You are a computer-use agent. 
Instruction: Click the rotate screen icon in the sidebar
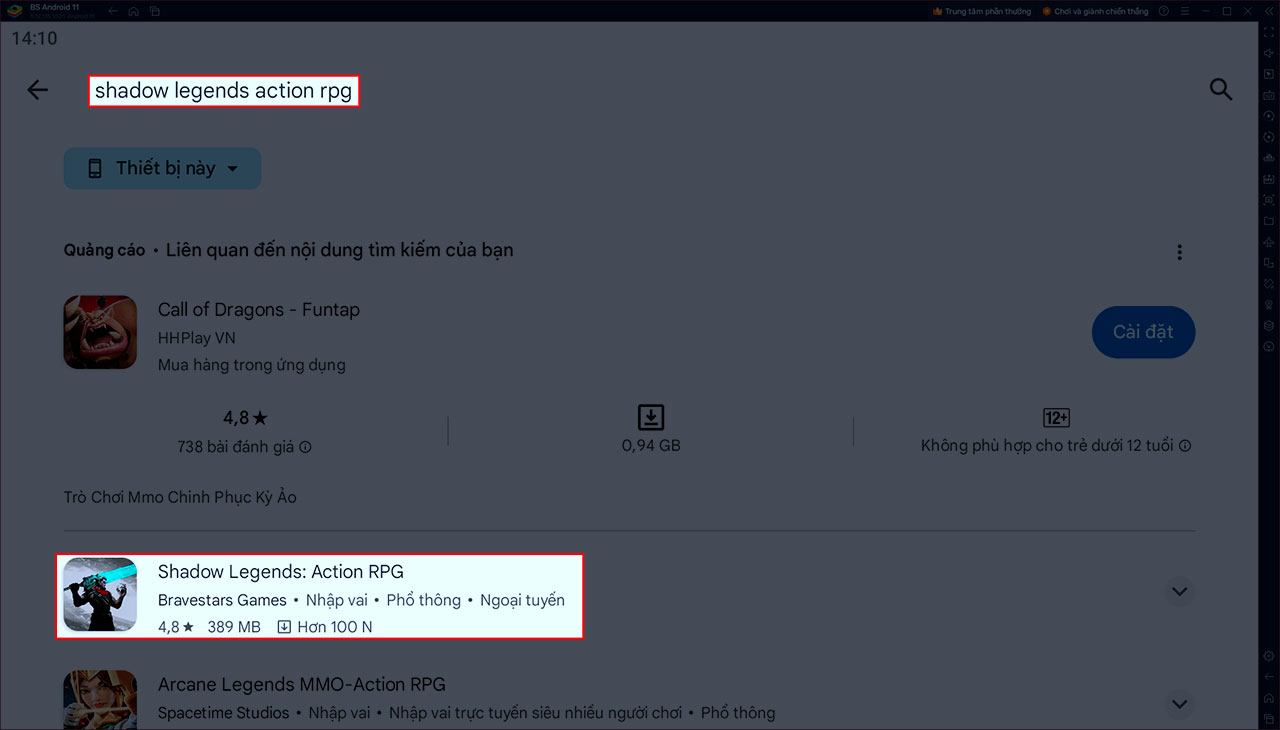[1269, 263]
